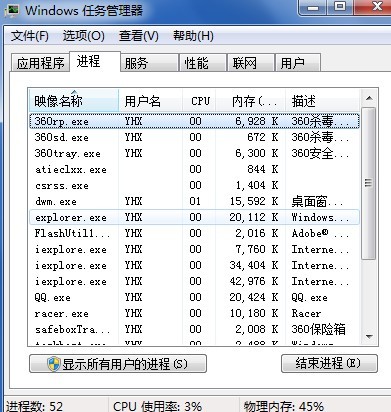Open the 查看(V) menu
Image resolution: width=391 pixels, height=412 pixels.
[x=139, y=36]
